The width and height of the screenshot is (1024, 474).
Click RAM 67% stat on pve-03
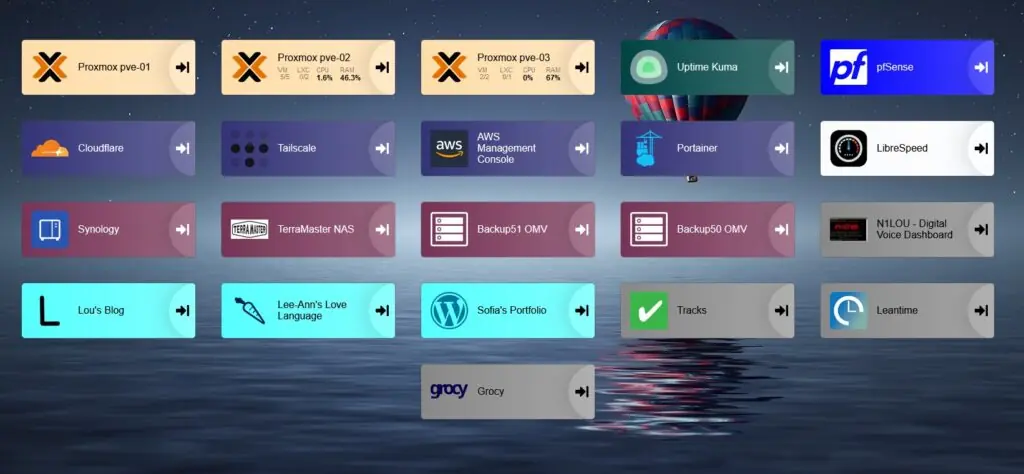pyautogui.click(x=553, y=73)
